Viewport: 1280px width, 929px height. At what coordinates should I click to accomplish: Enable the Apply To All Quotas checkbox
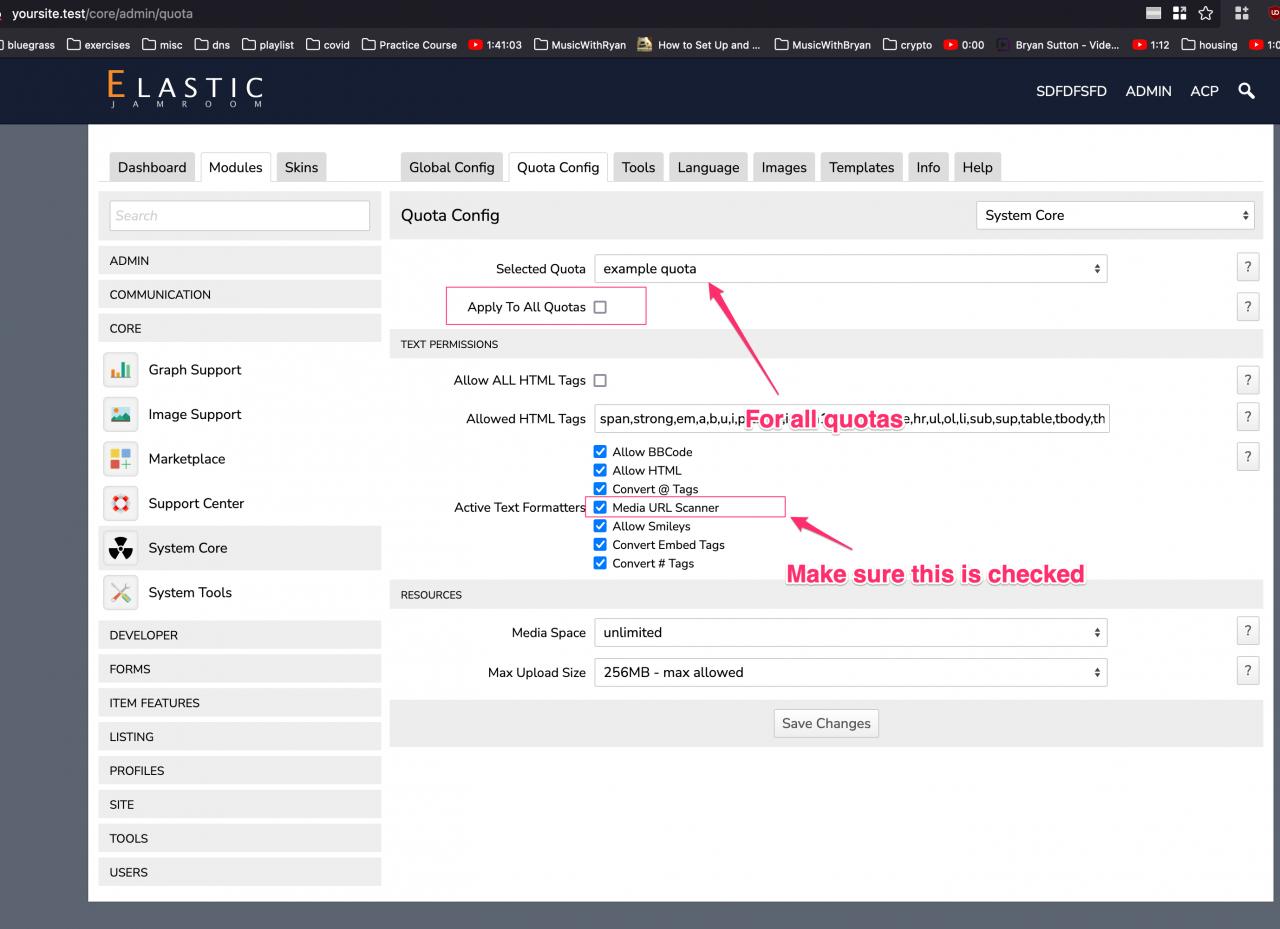(x=600, y=307)
